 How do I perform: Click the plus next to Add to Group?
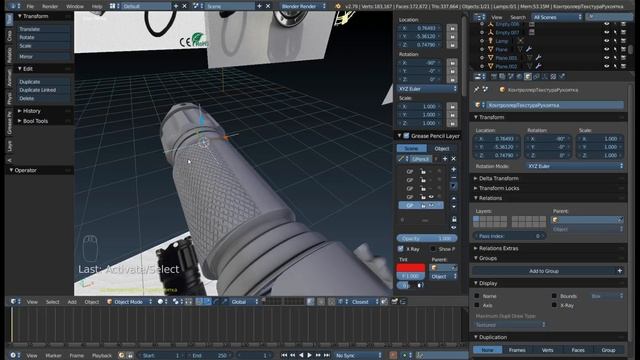[620, 271]
